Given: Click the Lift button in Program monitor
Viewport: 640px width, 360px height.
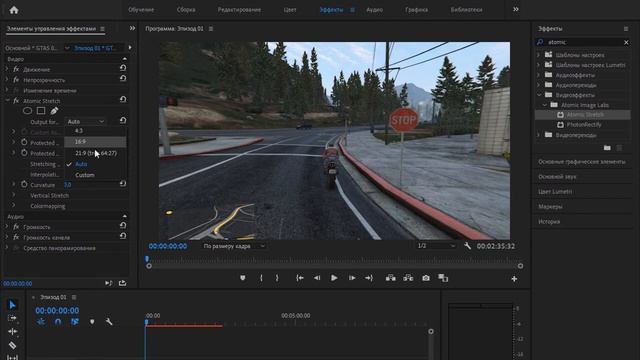Looking at the screenshot, I should pos(391,278).
